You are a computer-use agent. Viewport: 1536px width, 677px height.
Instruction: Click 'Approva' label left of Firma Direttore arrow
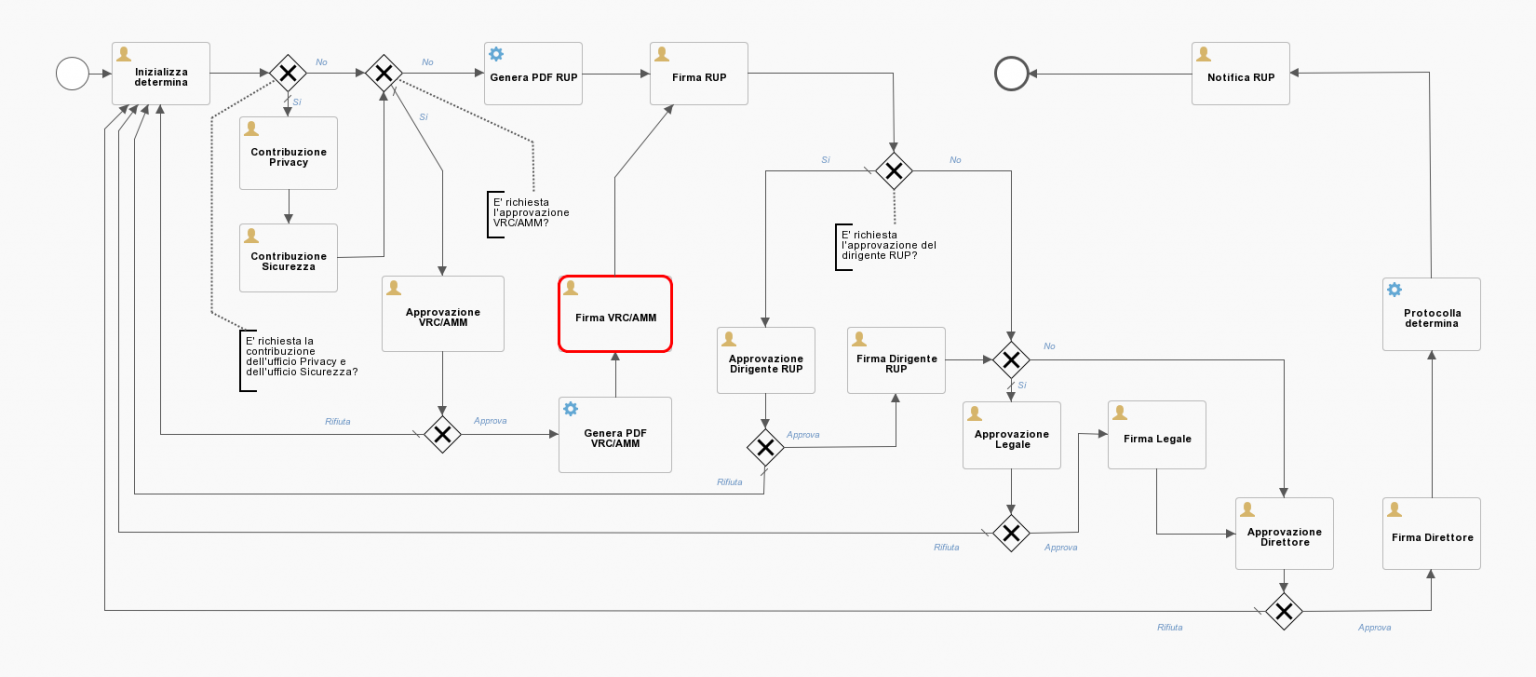[x=1374, y=628]
